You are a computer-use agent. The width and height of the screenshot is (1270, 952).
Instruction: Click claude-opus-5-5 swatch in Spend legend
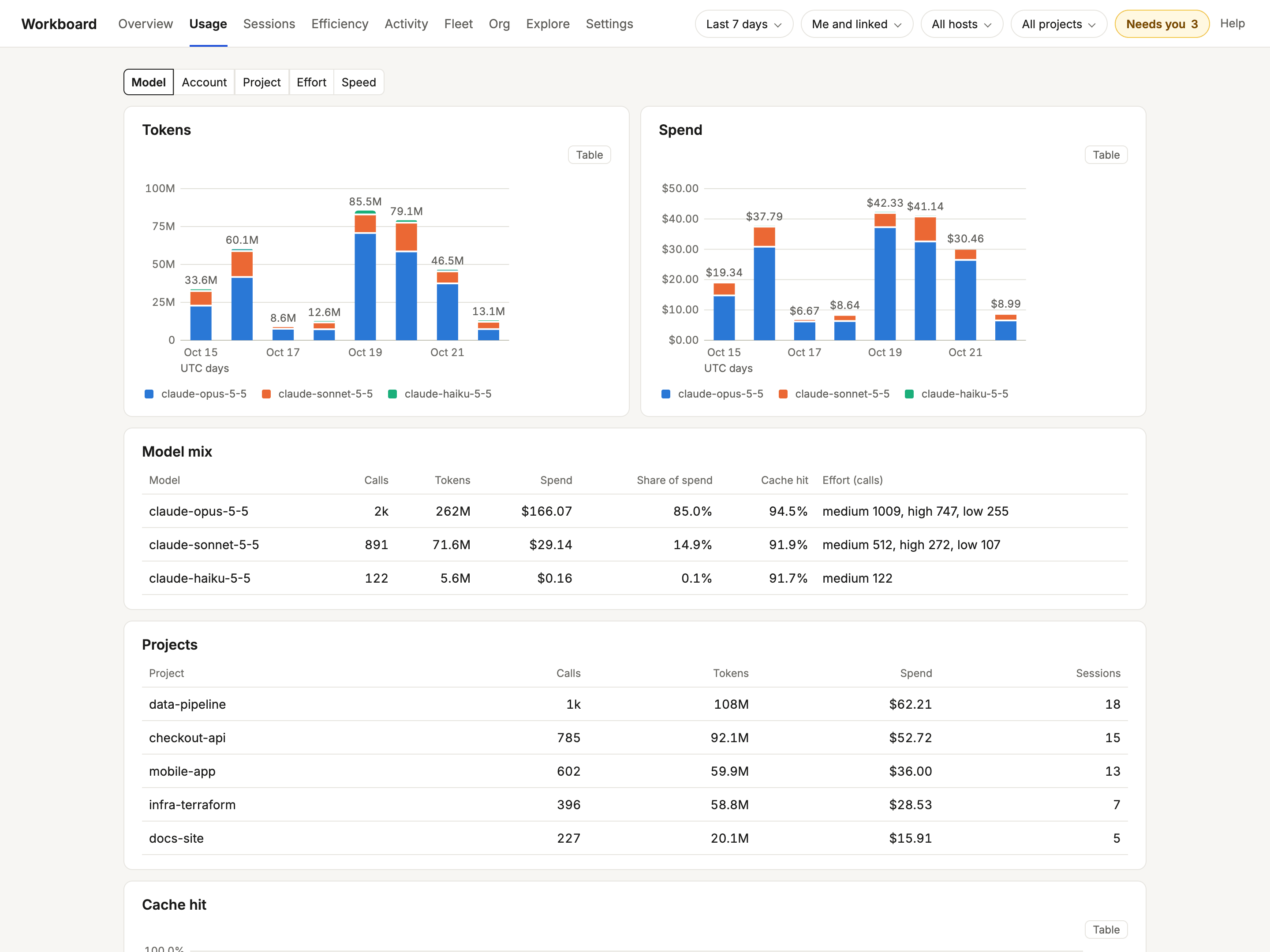[x=666, y=394]
